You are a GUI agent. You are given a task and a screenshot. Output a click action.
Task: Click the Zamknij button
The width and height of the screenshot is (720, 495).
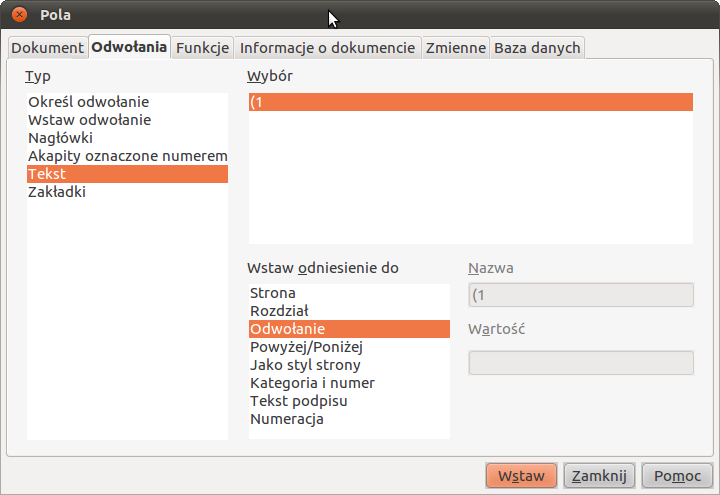tap(599, 475)
